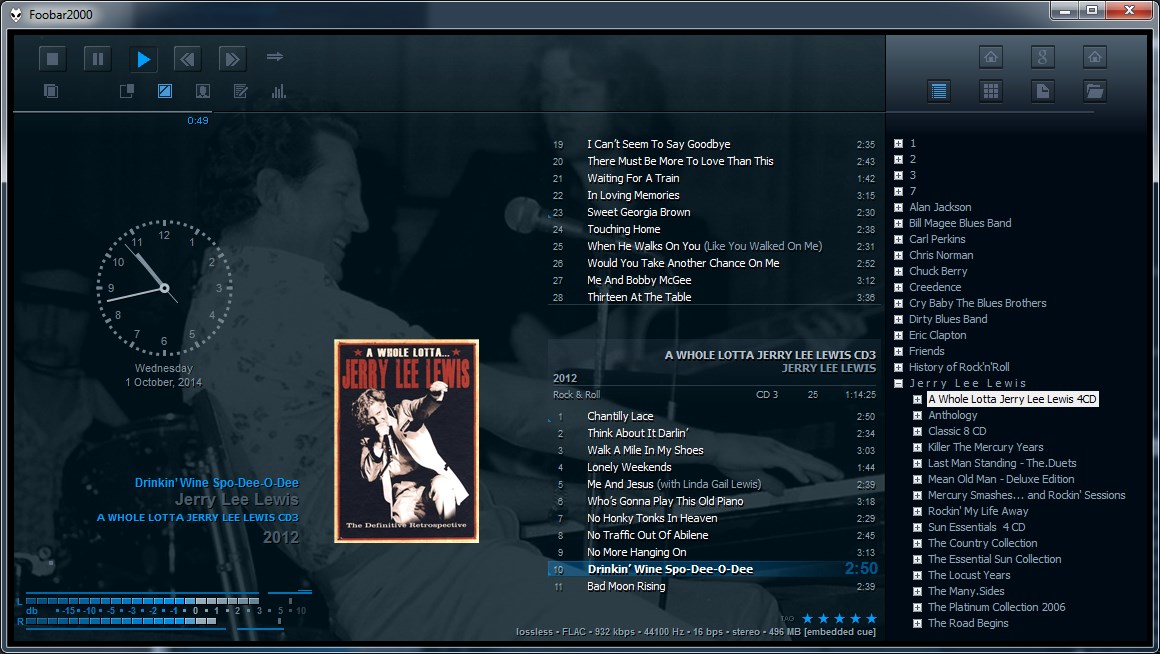Viewport: 1160px width, 654px height.
Task: Select Creedence in the library tree
Action: tap(935, 287)
